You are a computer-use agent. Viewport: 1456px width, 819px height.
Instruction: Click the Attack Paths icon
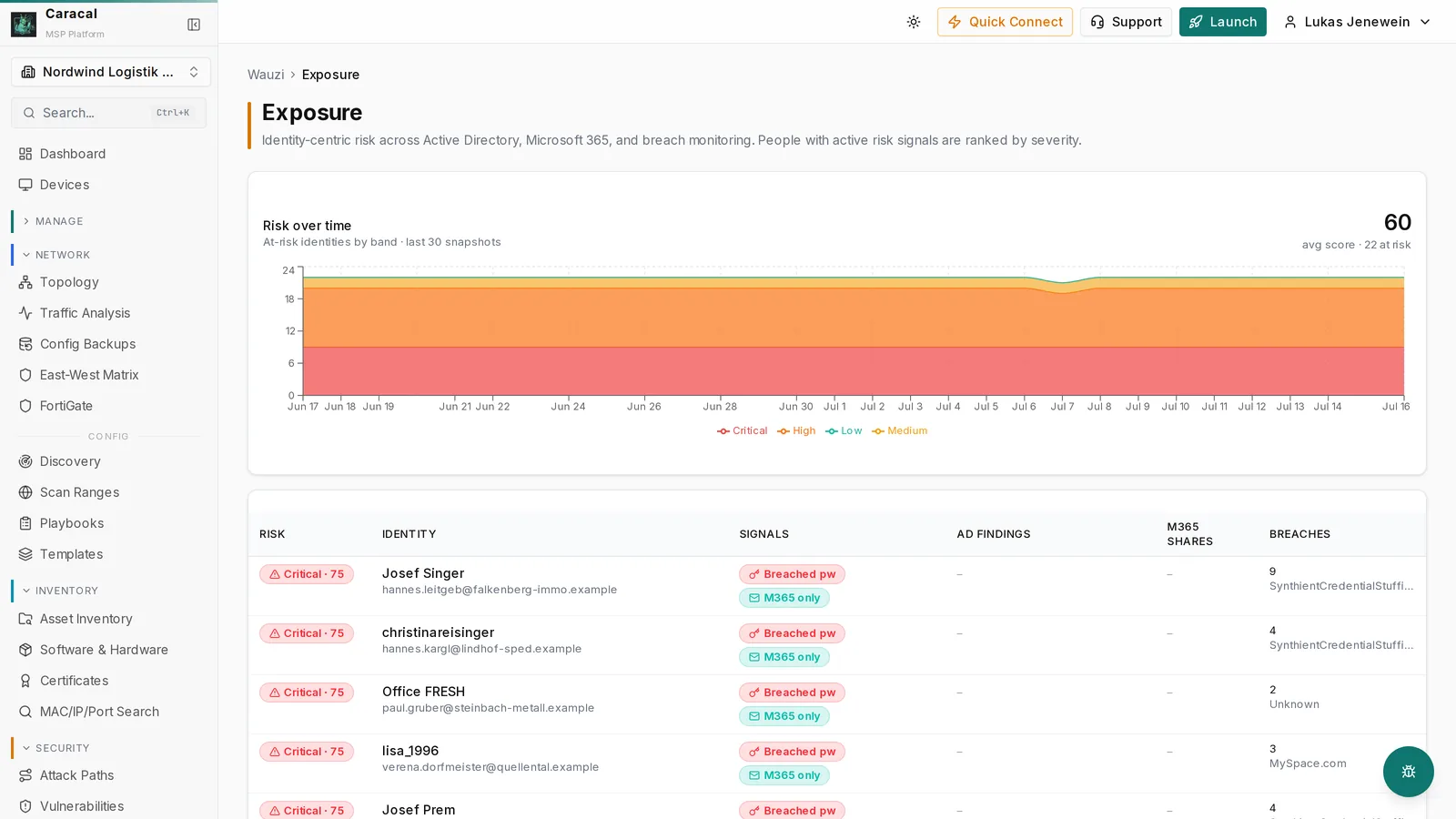point(25,775)
